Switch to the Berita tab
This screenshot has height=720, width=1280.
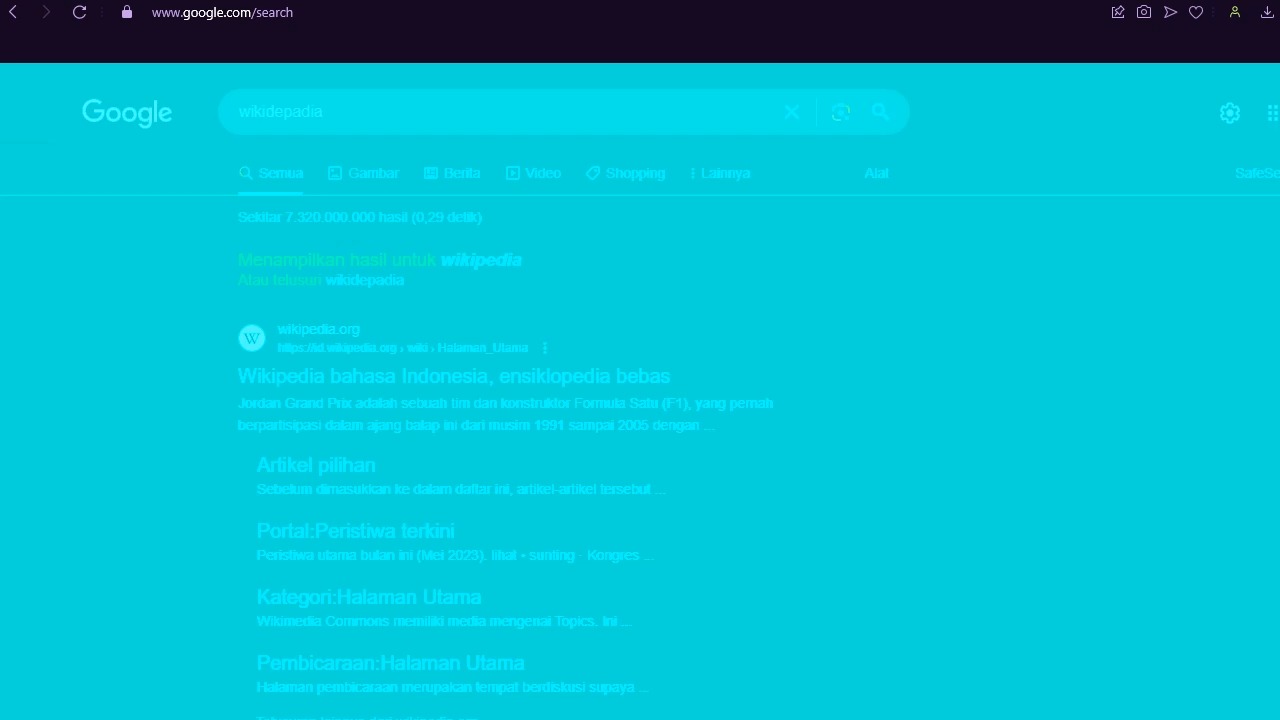(452, 173)
